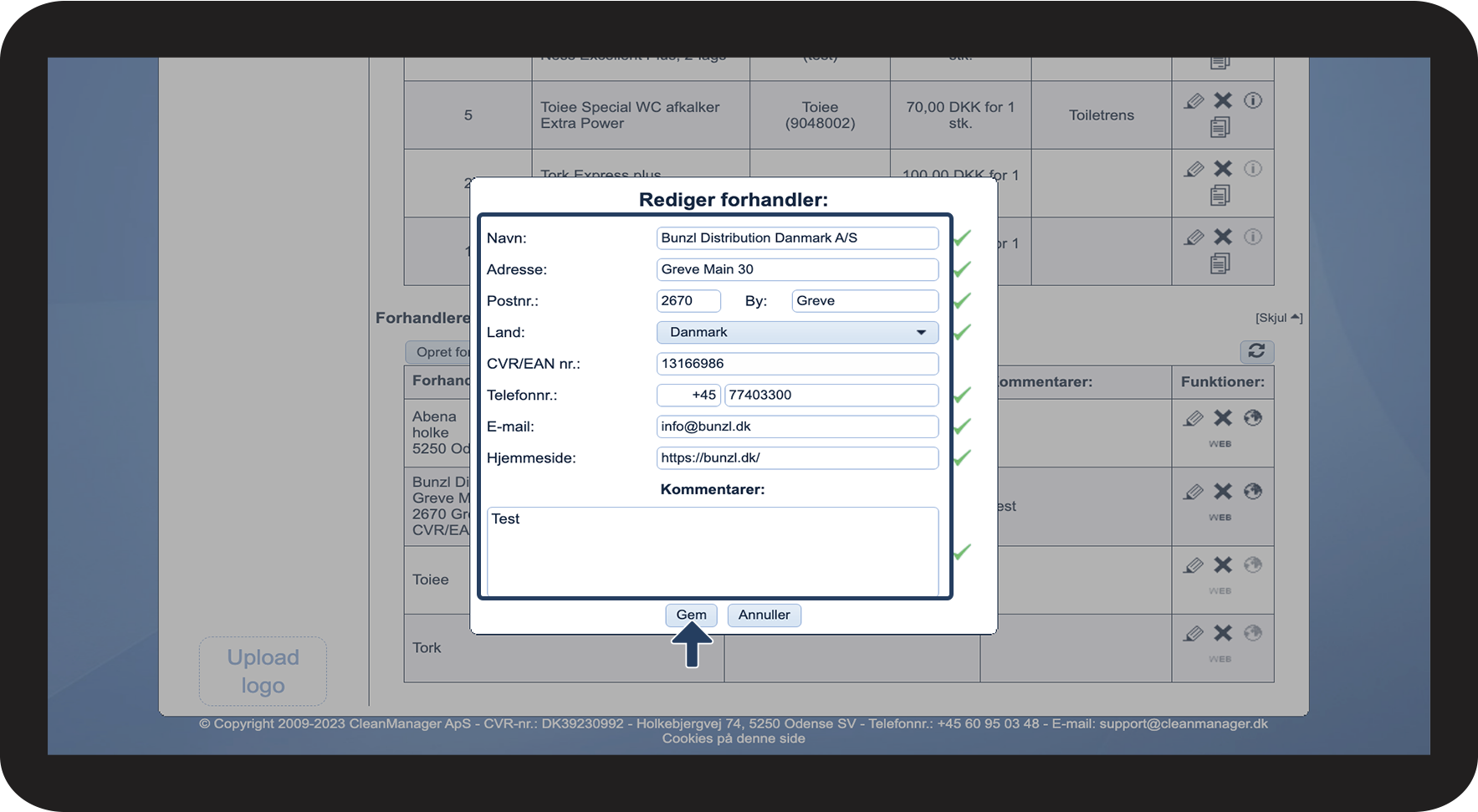Click the Toiee dealer web globe icon

(1252, 564)
